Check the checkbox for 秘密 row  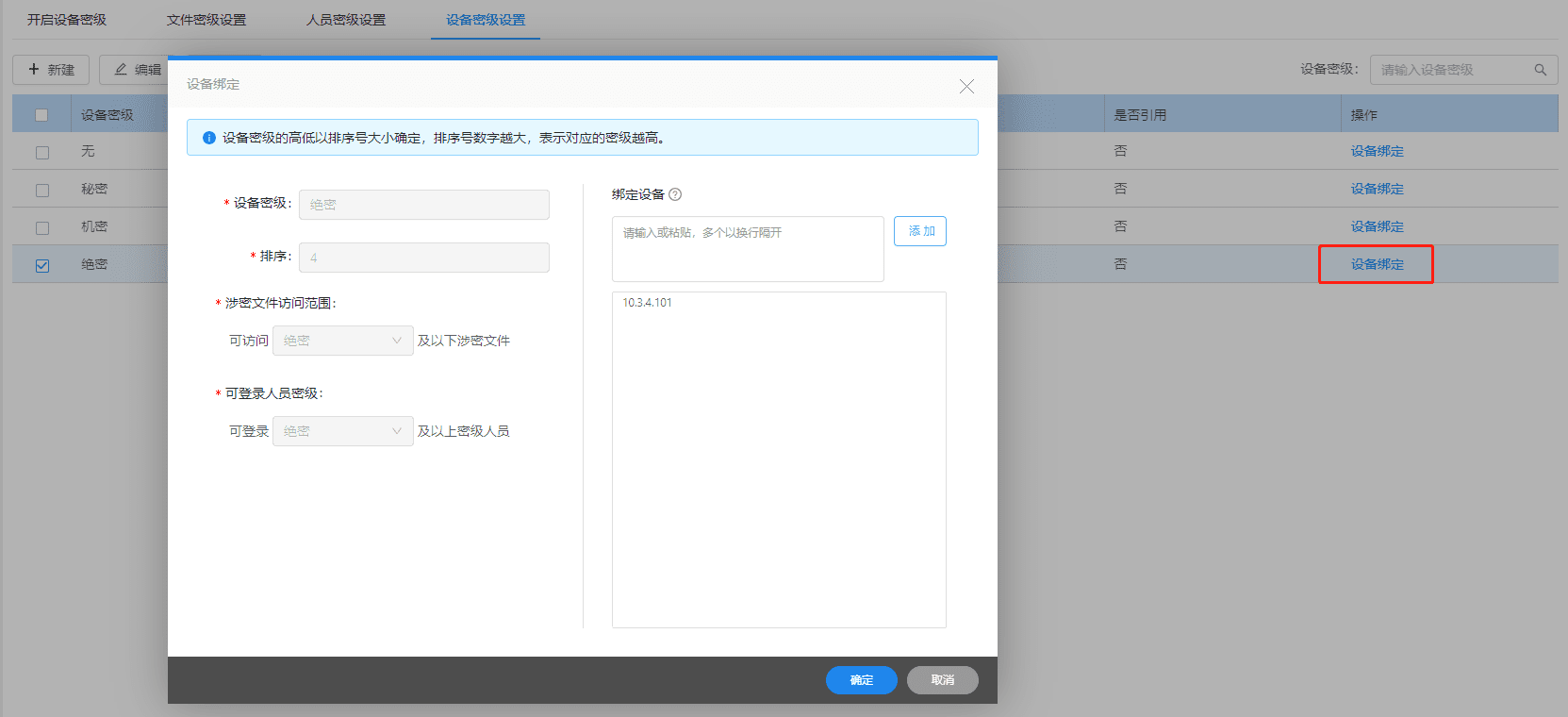coord(41,190)
